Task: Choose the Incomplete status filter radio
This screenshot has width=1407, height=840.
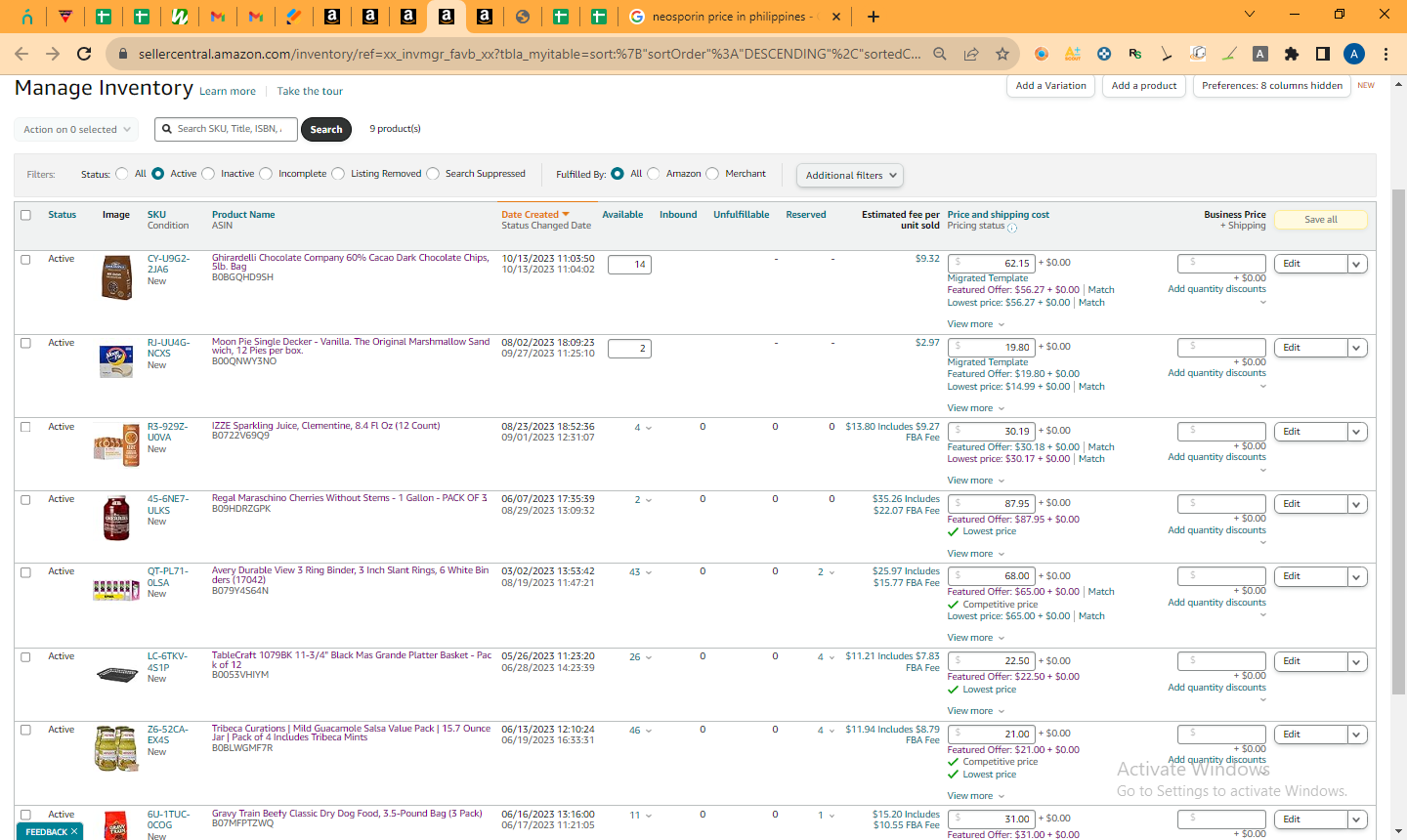Action: pos(266,174)
